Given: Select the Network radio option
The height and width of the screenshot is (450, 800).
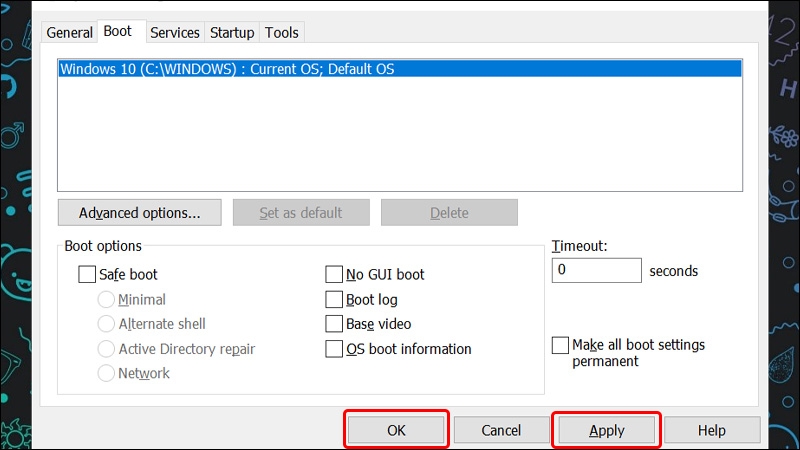Looking at the screenshot, I should pos(106,373).
